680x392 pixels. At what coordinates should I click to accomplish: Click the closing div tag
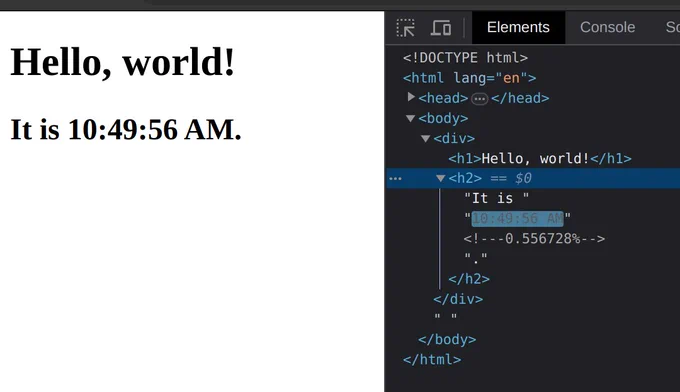pyautogui.click(x=458, y=299)
